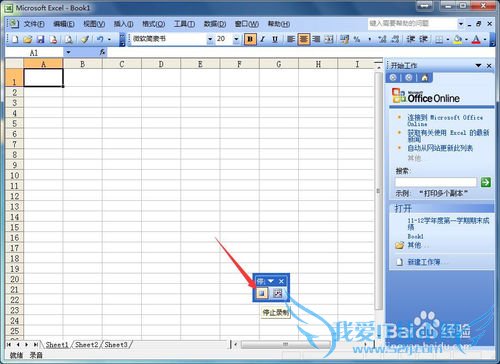Image resolution: width=500 pixels, height=364 pixels.
Task: Toggle italic formatting
Action: click(x=263, y=39)
